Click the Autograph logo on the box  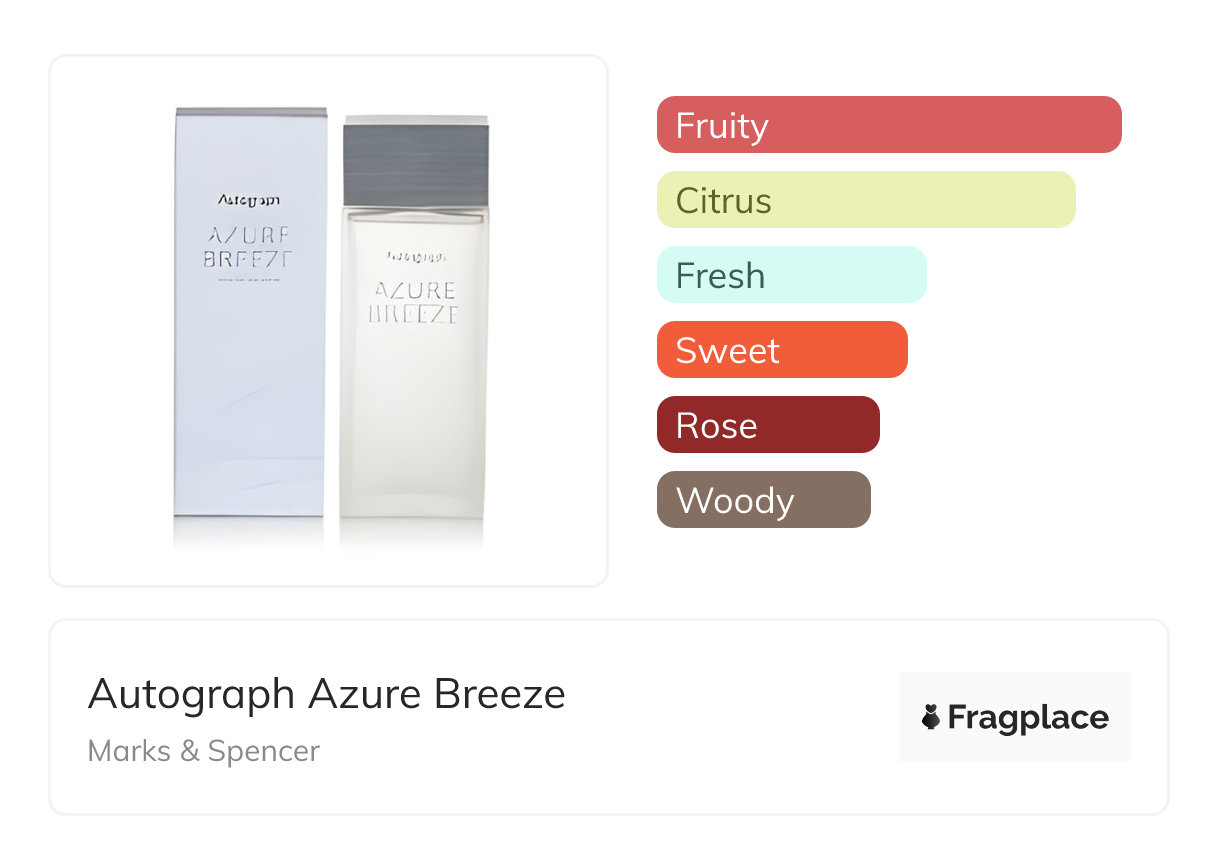click(249, 199)
